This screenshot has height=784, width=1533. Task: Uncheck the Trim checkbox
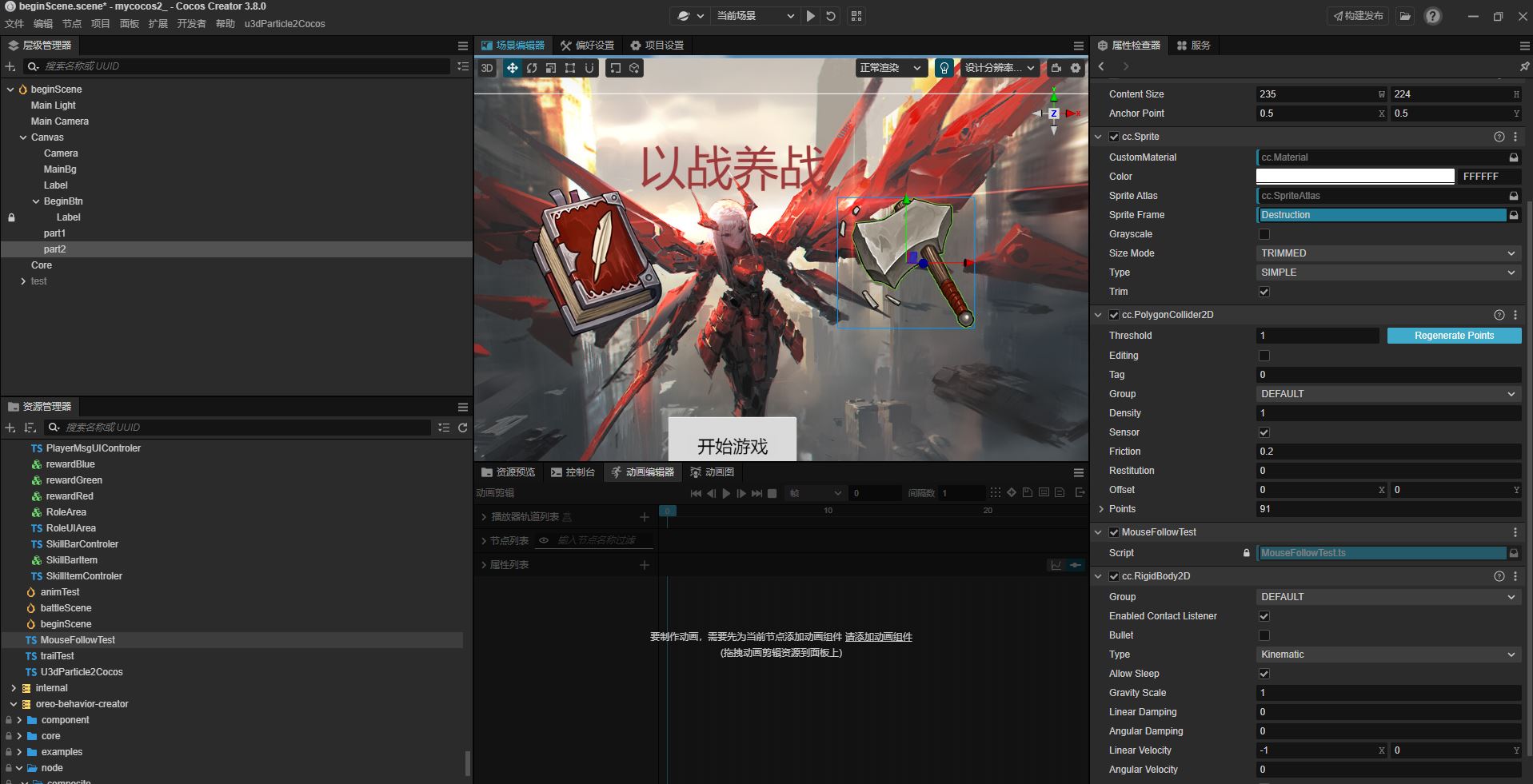tap(1264, 292)
